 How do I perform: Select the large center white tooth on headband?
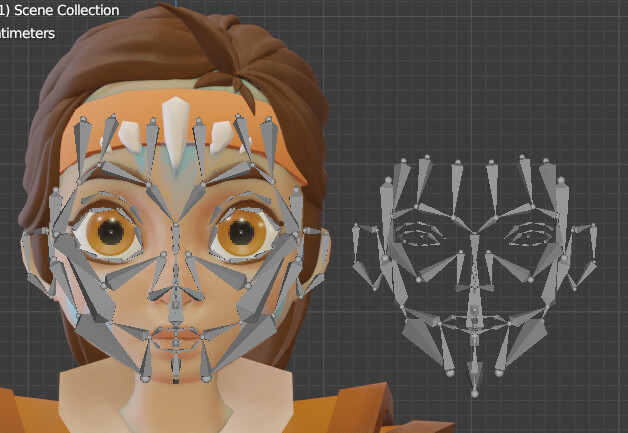[x=175, y=132]
